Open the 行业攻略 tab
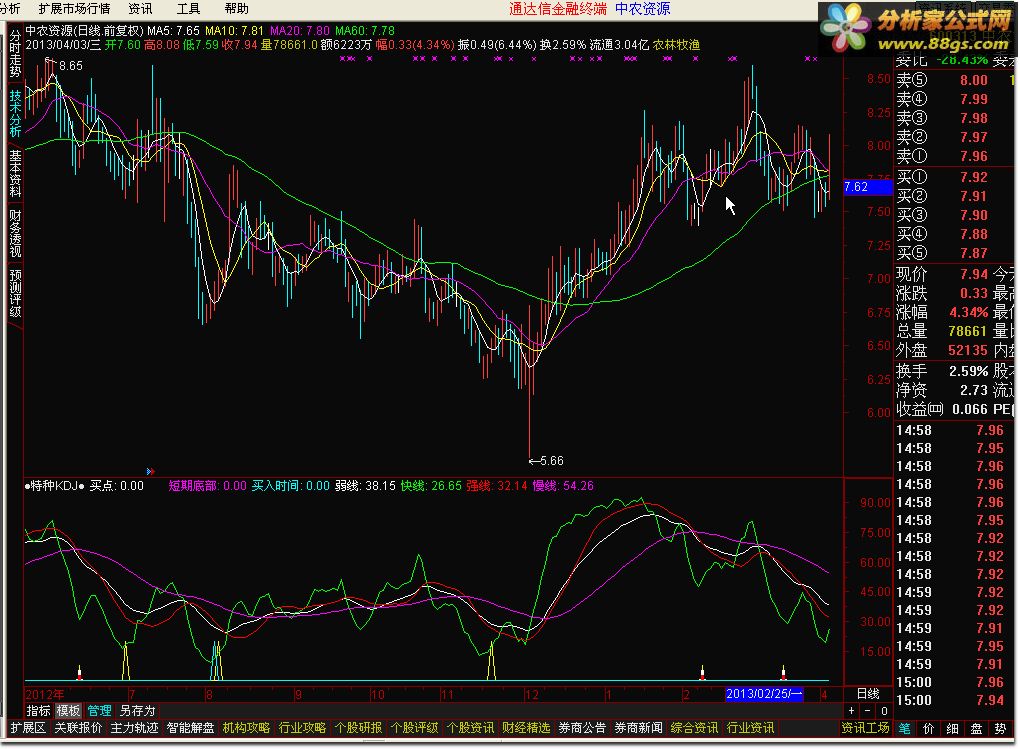 pyautogui.click(x=302, y=728)
